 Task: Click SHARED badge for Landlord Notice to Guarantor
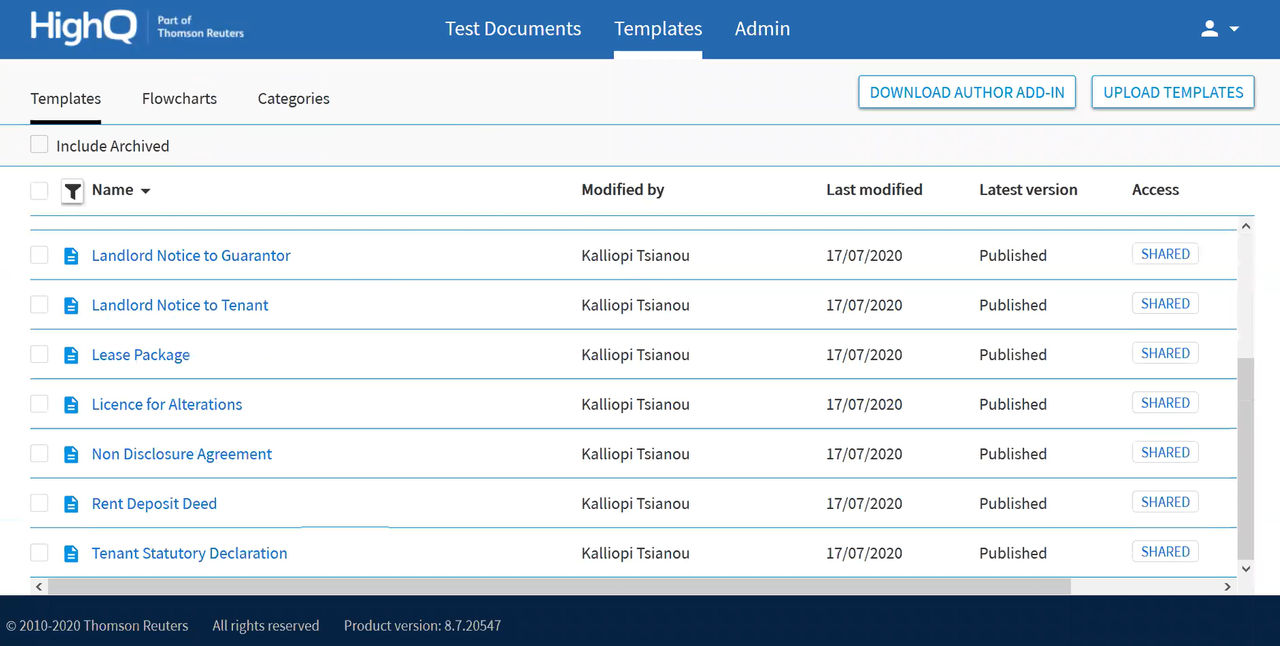[1165, 254]
